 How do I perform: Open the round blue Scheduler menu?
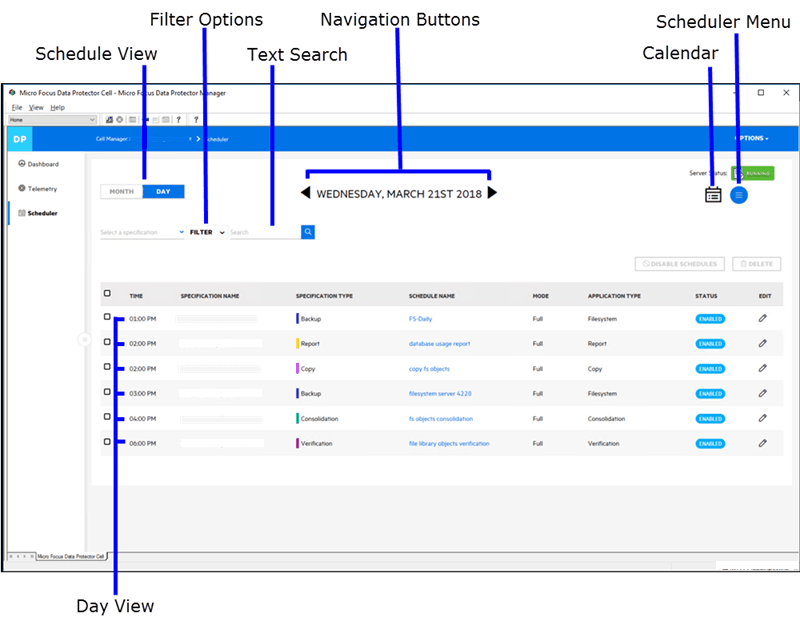(x=738, y=195)
